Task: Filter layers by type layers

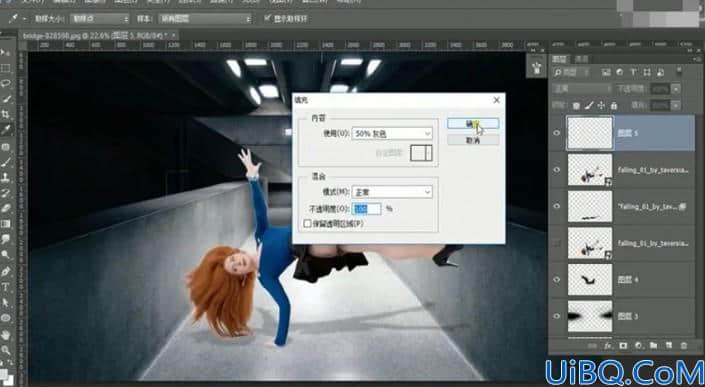Action: pyautogui.click(x=633, y=72)
